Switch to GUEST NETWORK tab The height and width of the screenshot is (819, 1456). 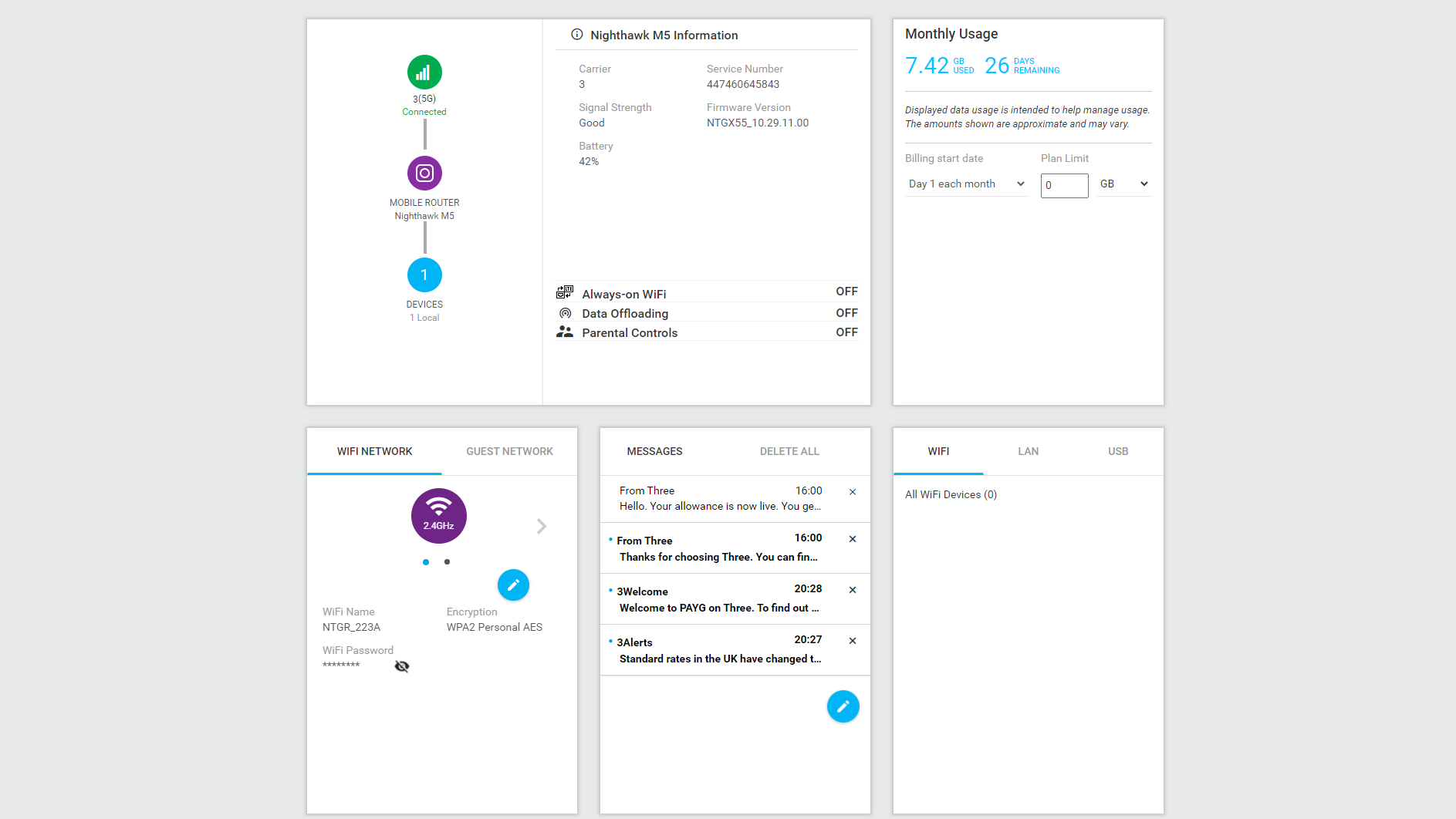pos(509,452)
